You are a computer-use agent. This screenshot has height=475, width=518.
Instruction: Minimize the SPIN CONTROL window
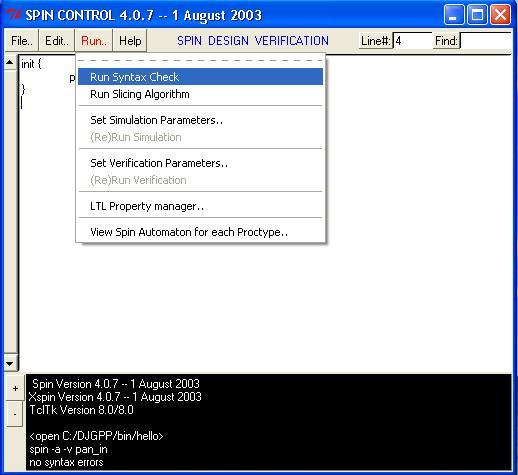(x=454, y=15)
